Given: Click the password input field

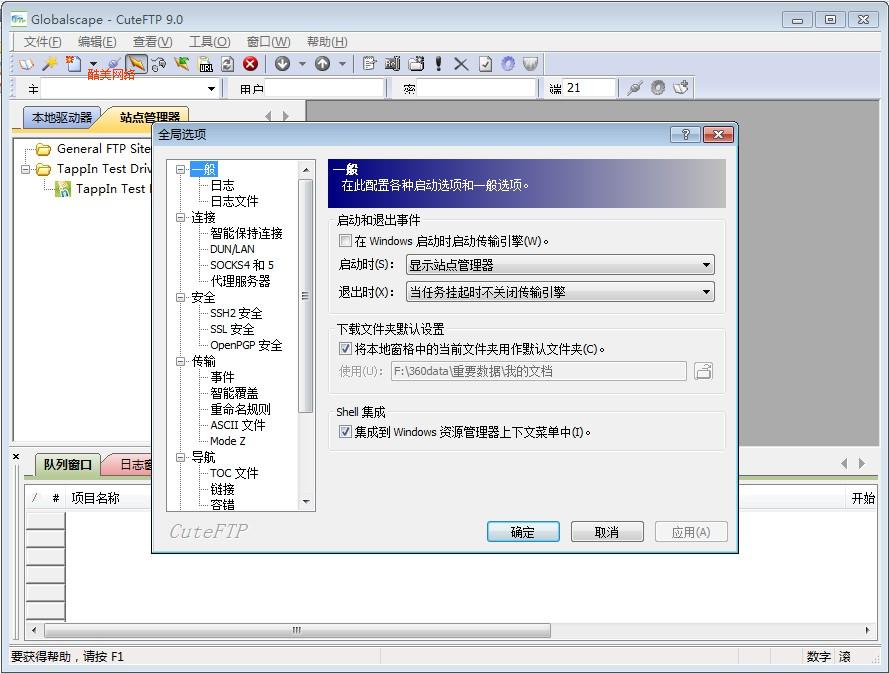Looking at the screenshot, I should coord(477,88).
